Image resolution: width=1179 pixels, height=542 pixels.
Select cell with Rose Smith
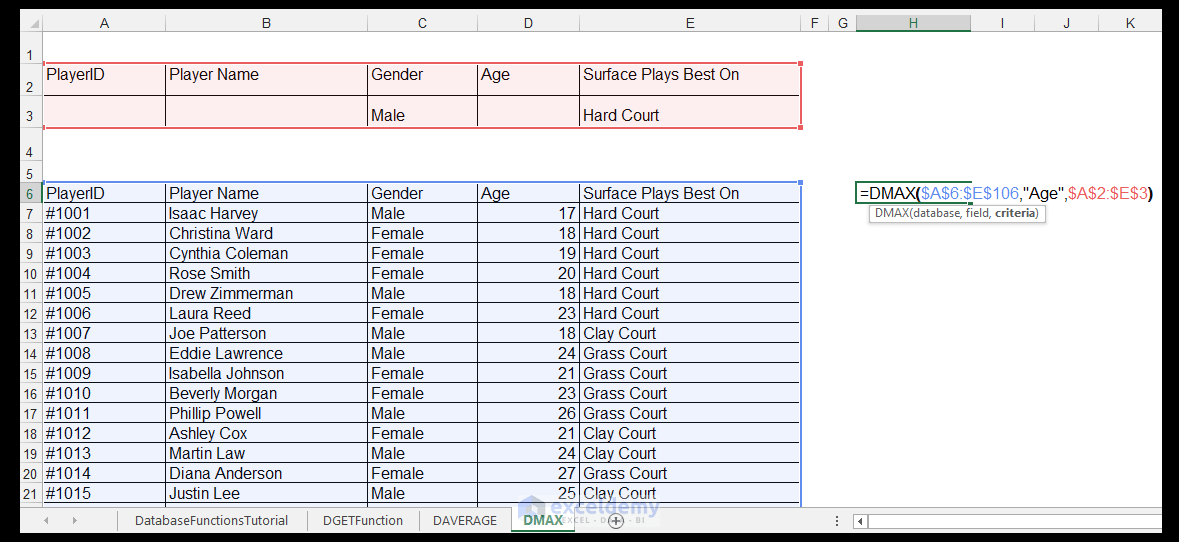pos(266,273)
